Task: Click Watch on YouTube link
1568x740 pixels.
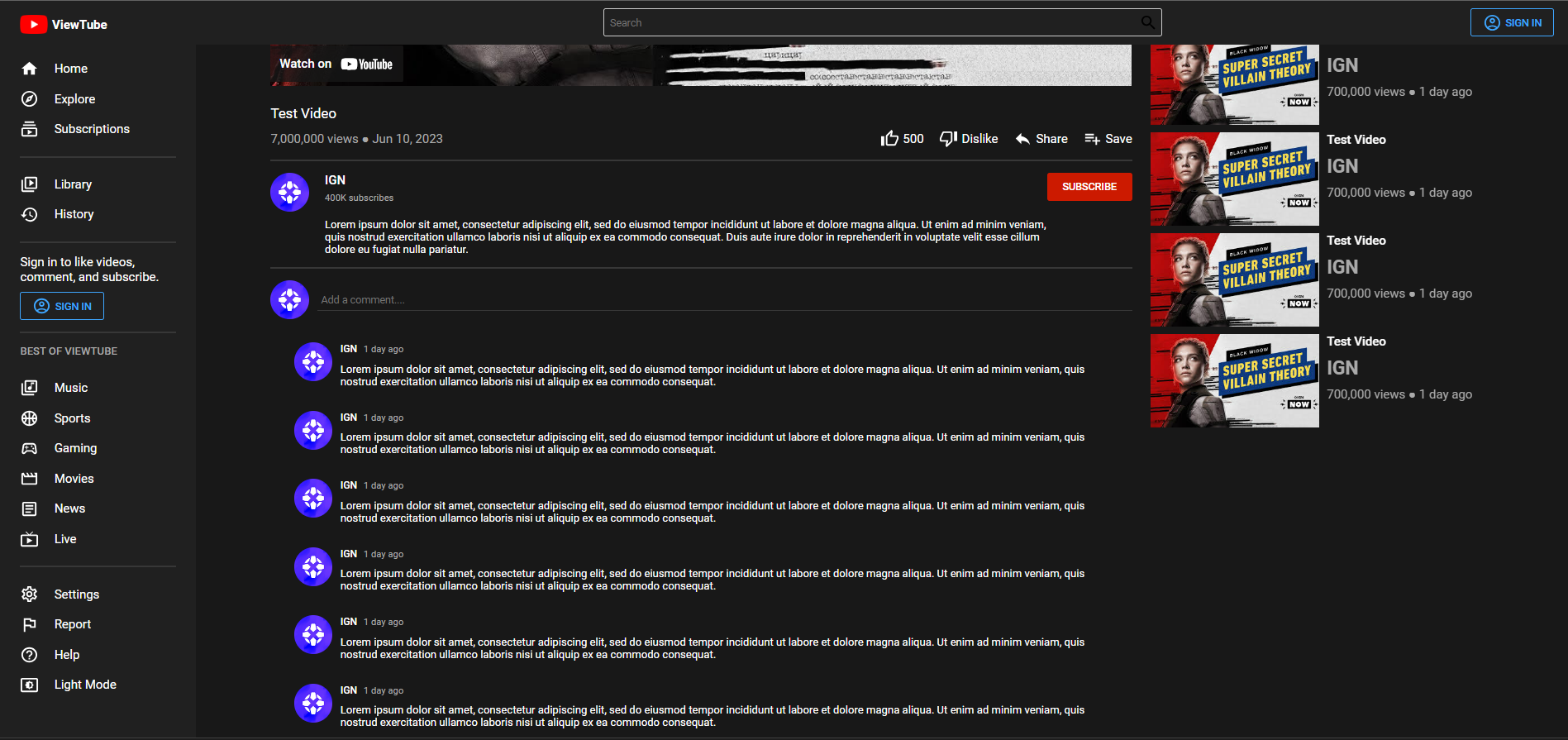Action: point(336,64)
